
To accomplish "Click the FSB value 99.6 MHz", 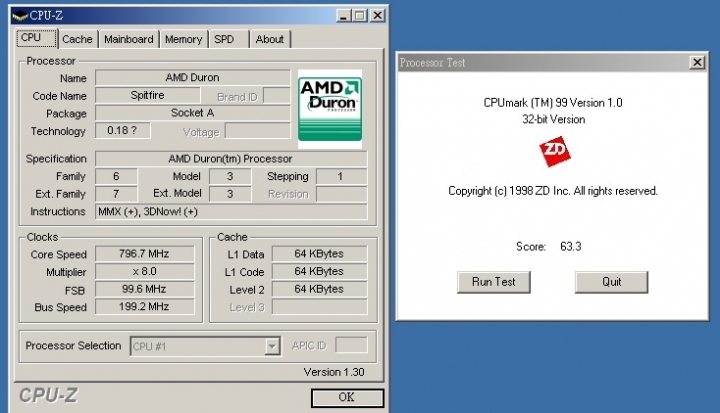I will coord(145,289).
